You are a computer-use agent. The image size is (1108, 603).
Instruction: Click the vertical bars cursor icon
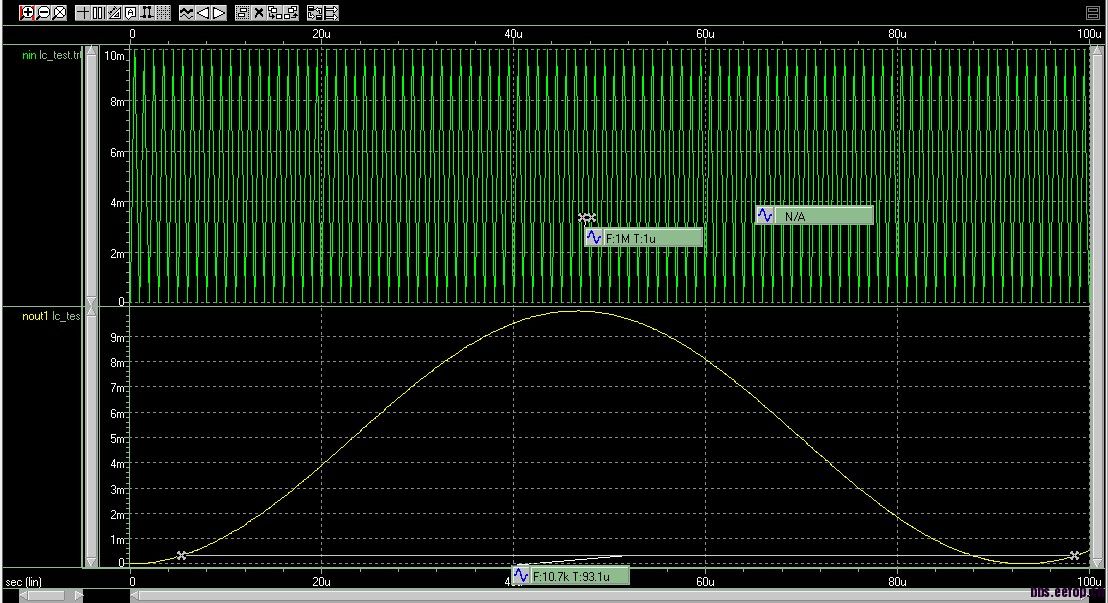click(99, 13)
